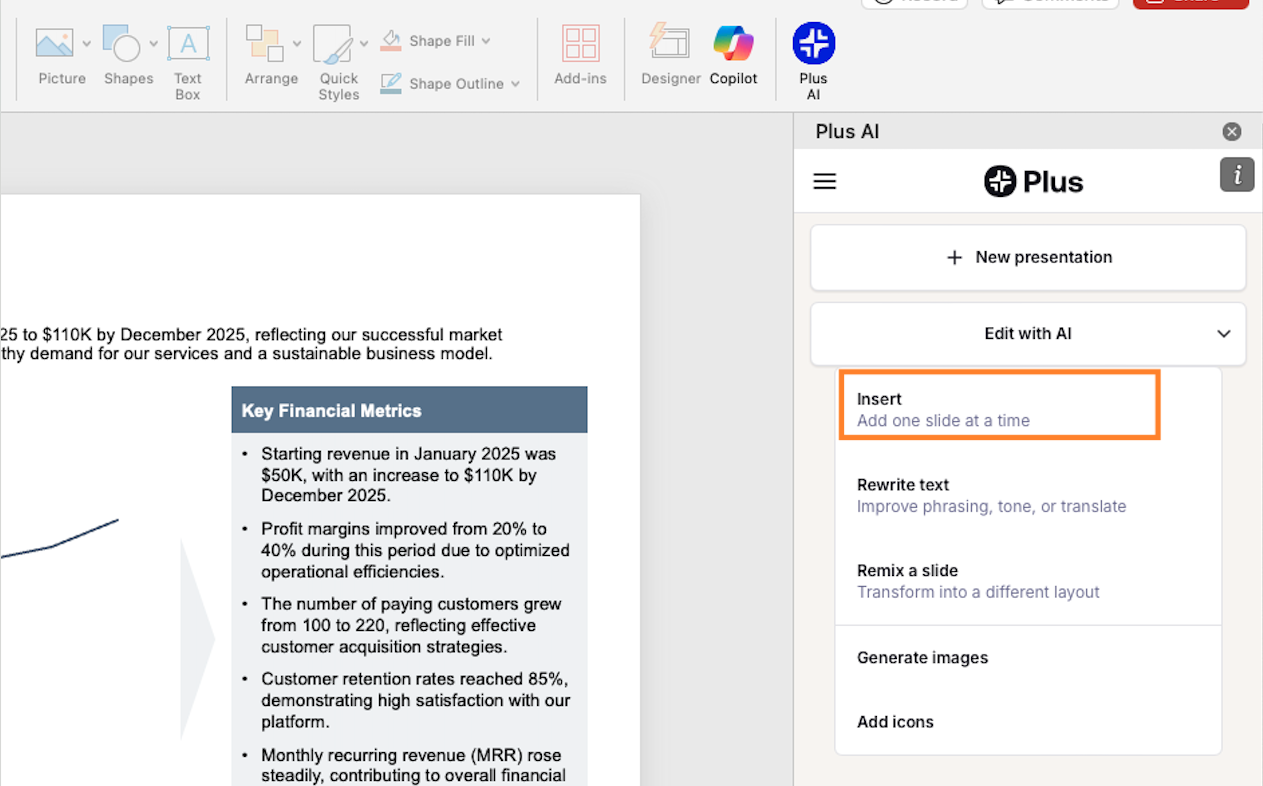Close the Plus AI side panel
This screenshot has height=786, width=1263.
tap(1232, 132)
